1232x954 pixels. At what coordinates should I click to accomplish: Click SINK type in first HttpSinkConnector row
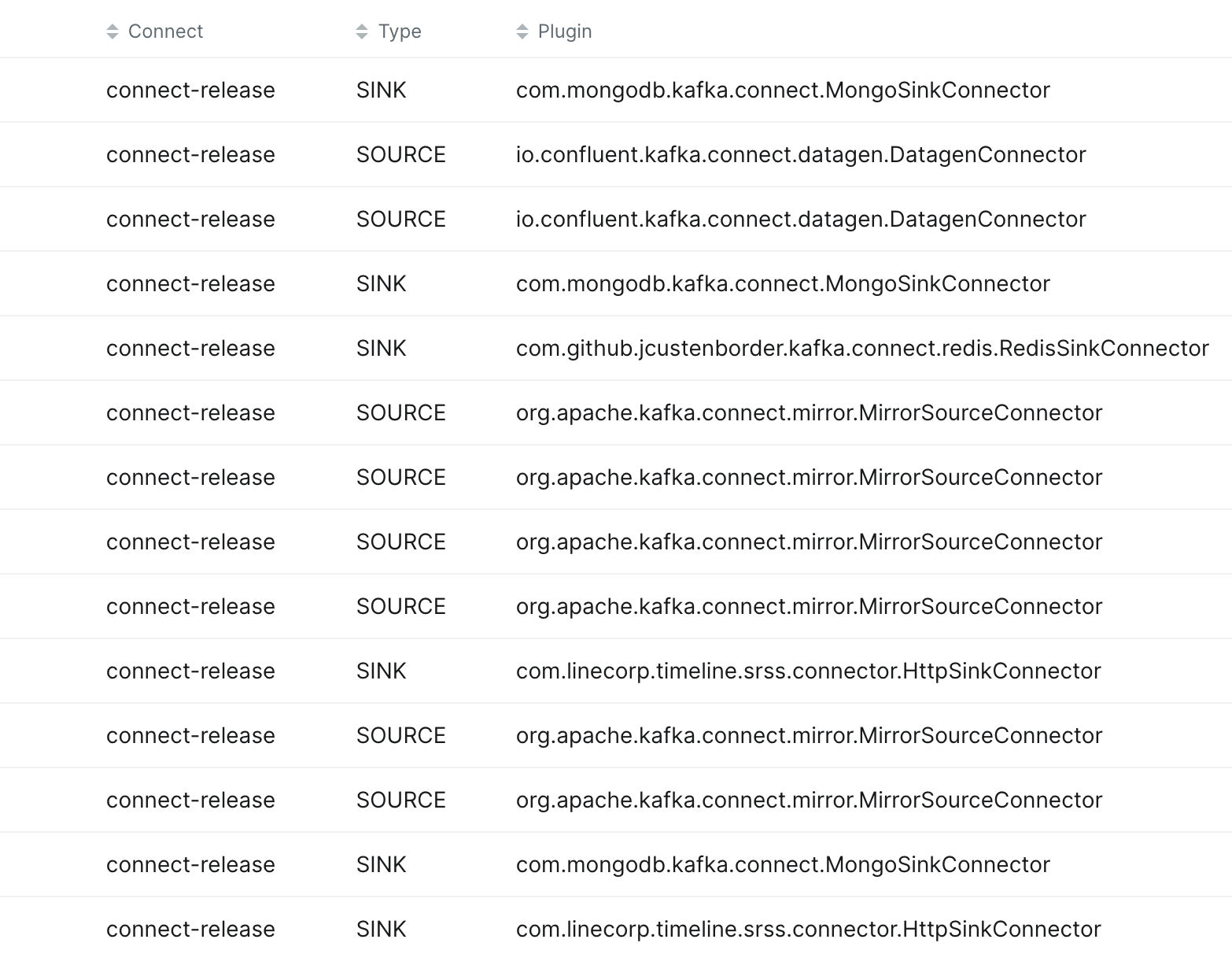(x=382, y=671)
